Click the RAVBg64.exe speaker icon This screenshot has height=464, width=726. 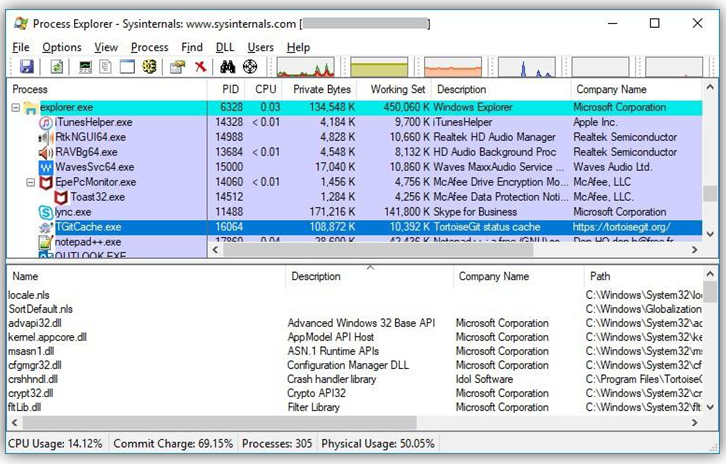pos(46,152)
